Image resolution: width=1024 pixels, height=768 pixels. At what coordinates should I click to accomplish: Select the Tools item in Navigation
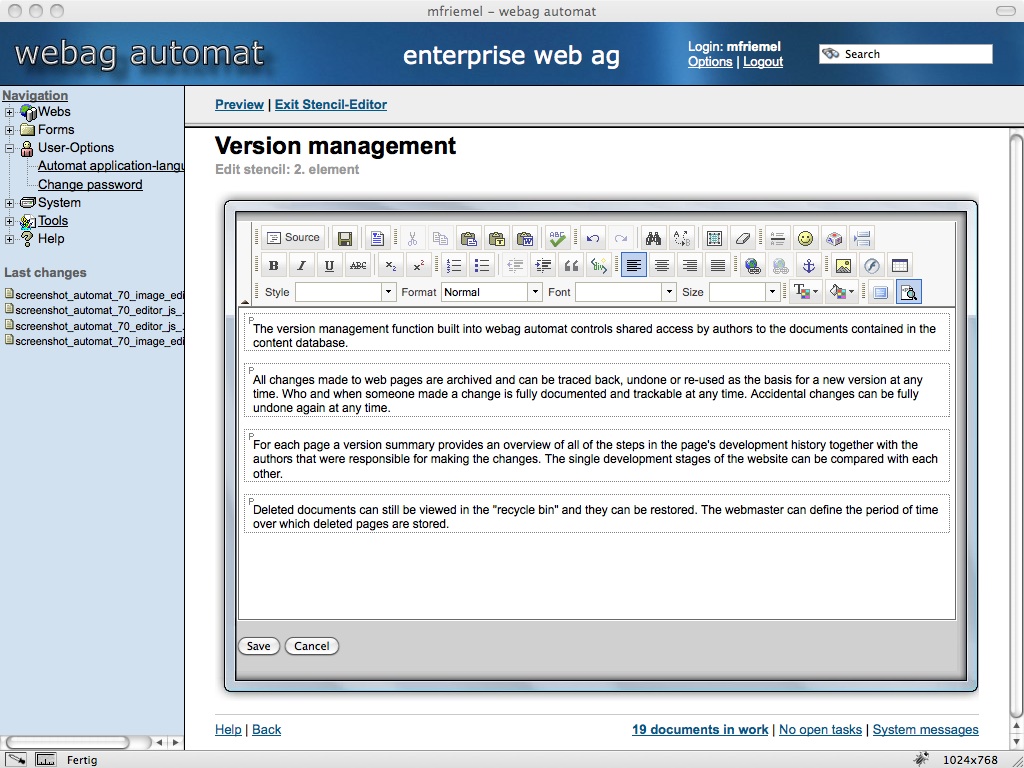(x=53, y=221)
